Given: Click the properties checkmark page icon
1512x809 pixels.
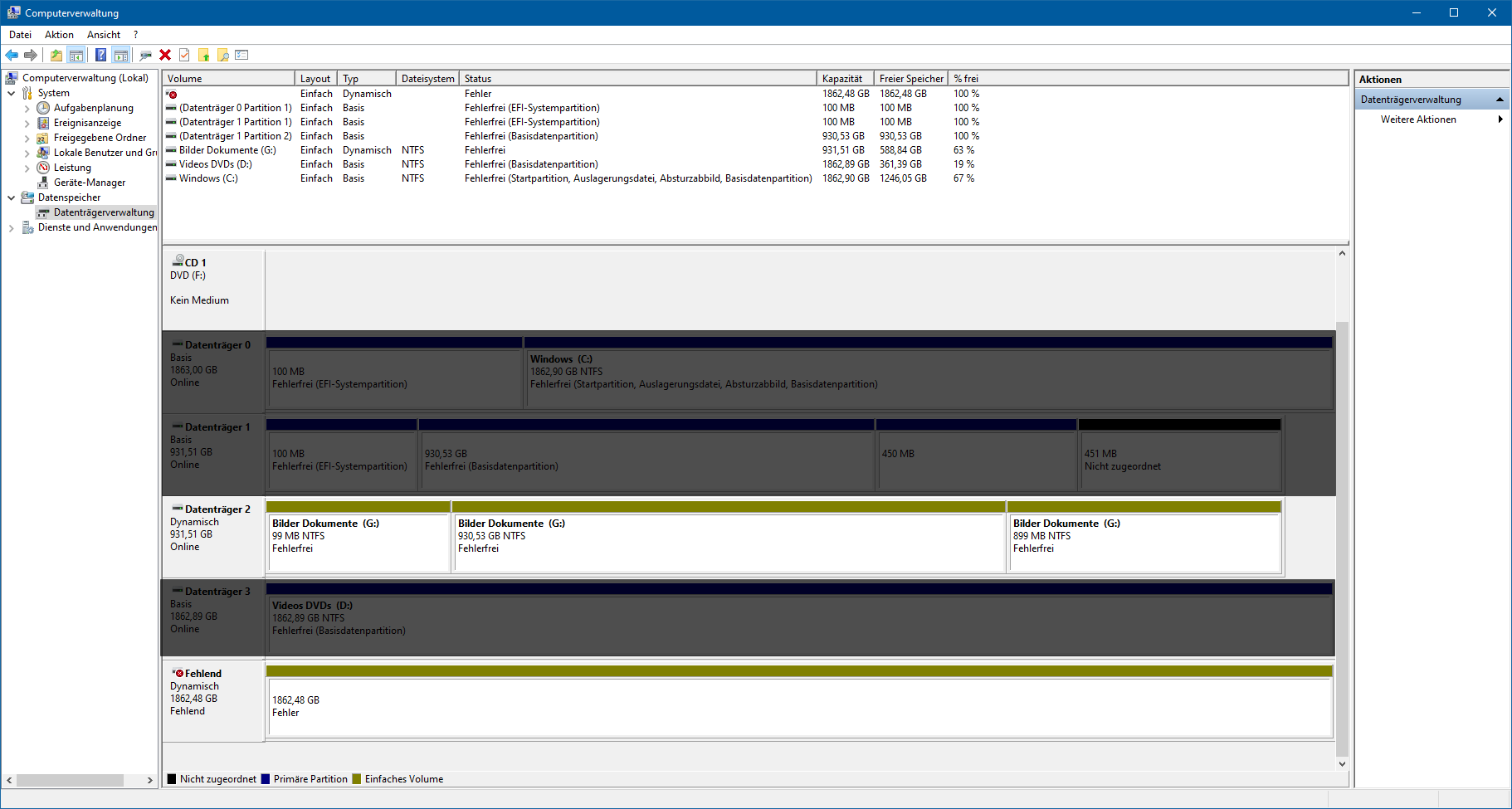Looking at the screenshot, I should (x=184, y=55).
